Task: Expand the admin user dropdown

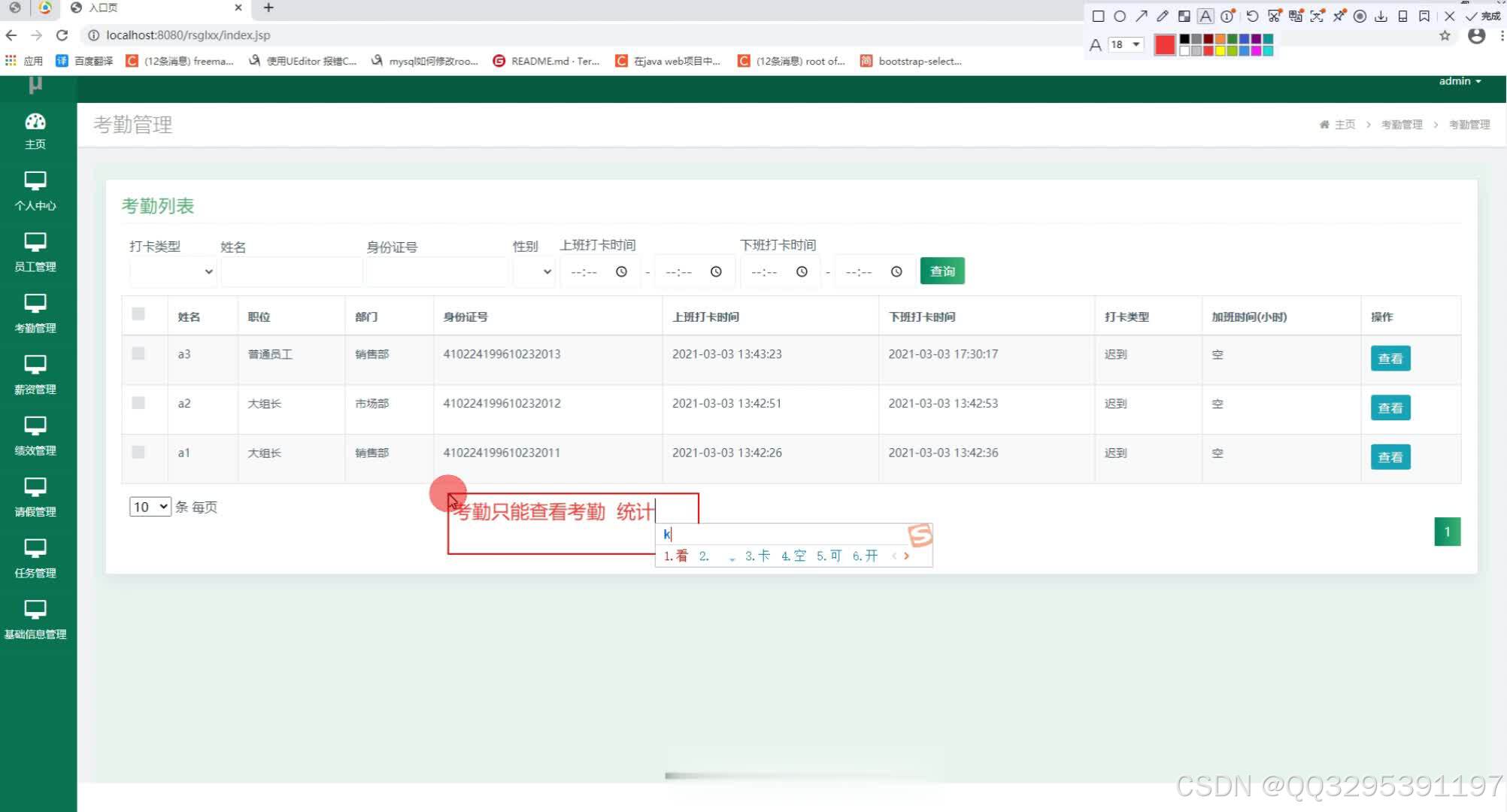Action: [x=1460, y=81]
